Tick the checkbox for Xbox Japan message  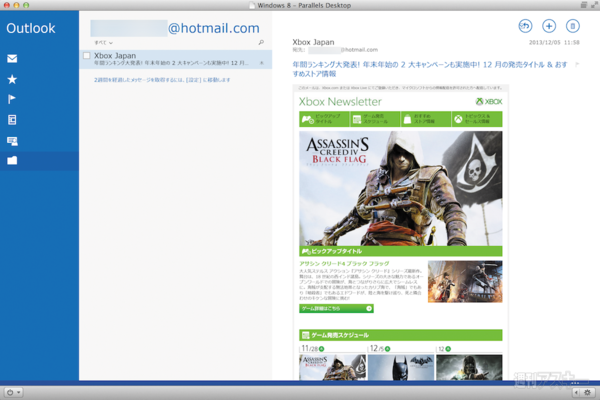pos(86,56)
